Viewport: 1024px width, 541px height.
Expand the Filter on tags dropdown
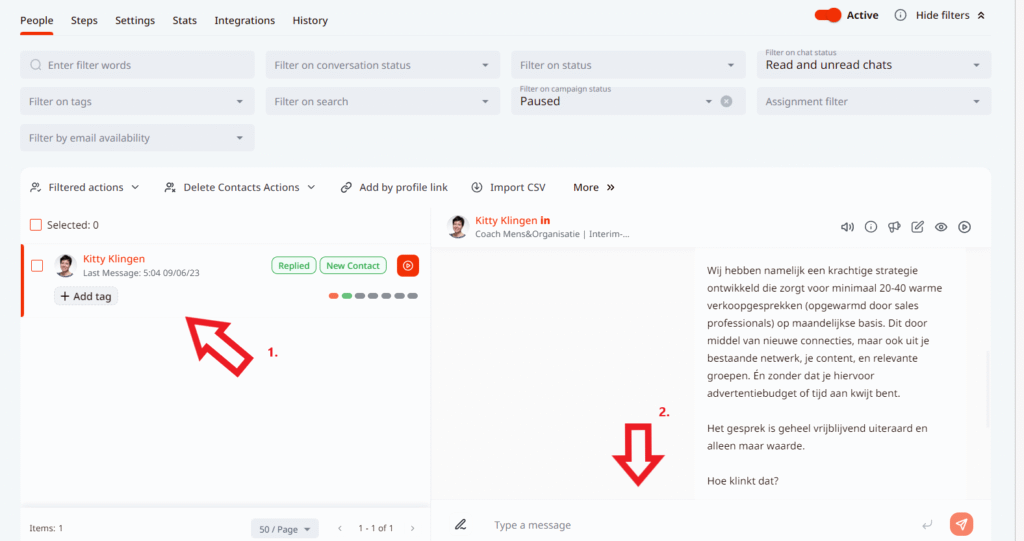point(137,101)
